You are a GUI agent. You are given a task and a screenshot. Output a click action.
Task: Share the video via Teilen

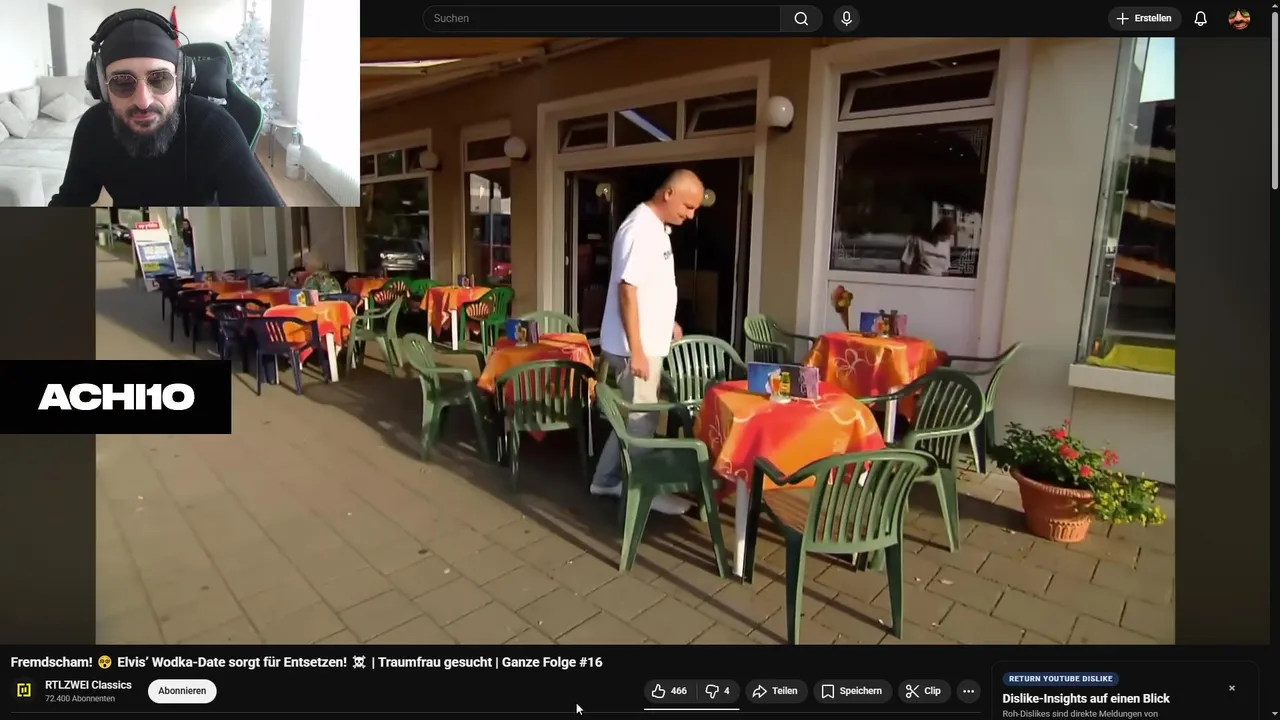(x=775, y=691)
